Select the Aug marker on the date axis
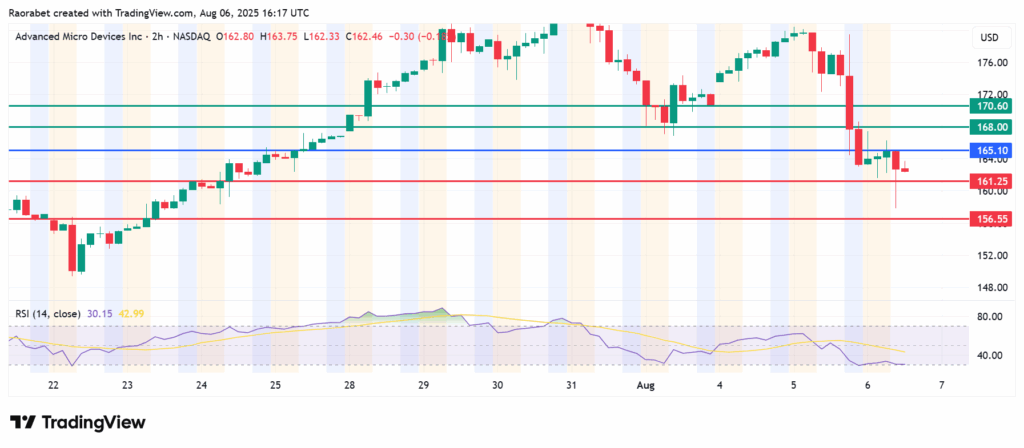The height and width of the screenshot is (448, 1024). point(644,385)
